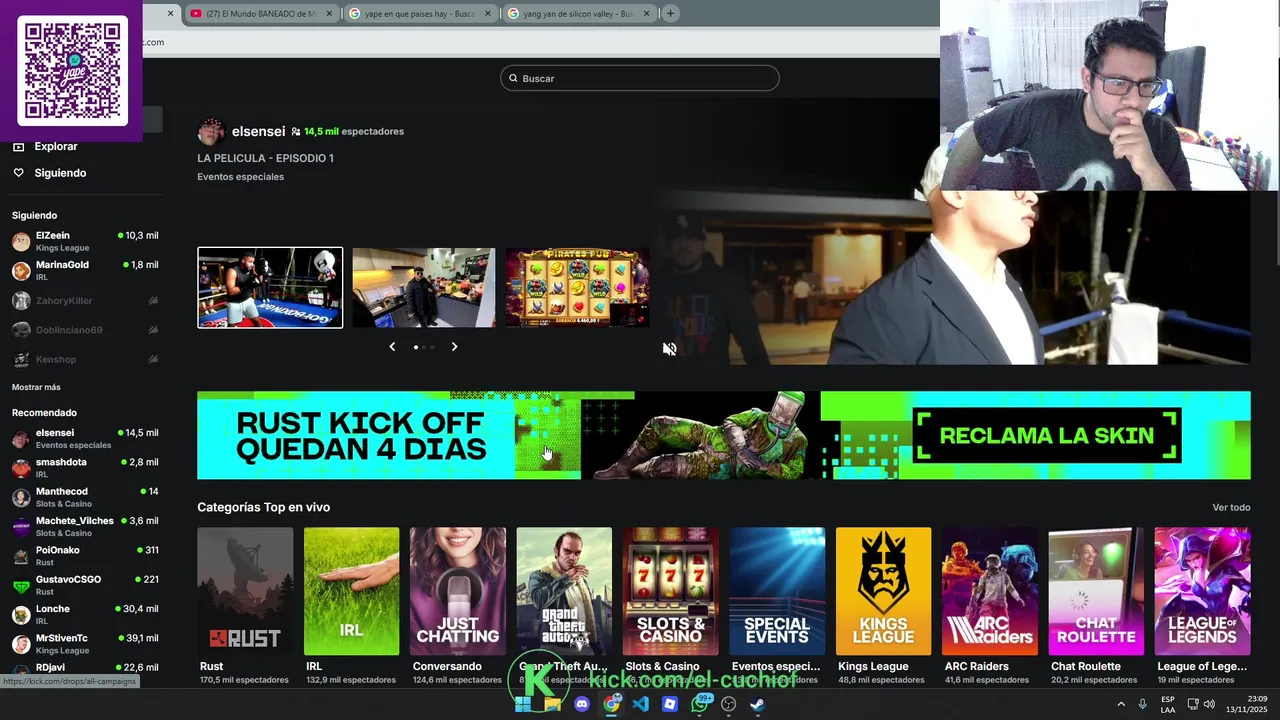Viewport: 1280px width, 720px height.
Task: Unmute the featured stream speaker icon
Action: pos(669,349)
